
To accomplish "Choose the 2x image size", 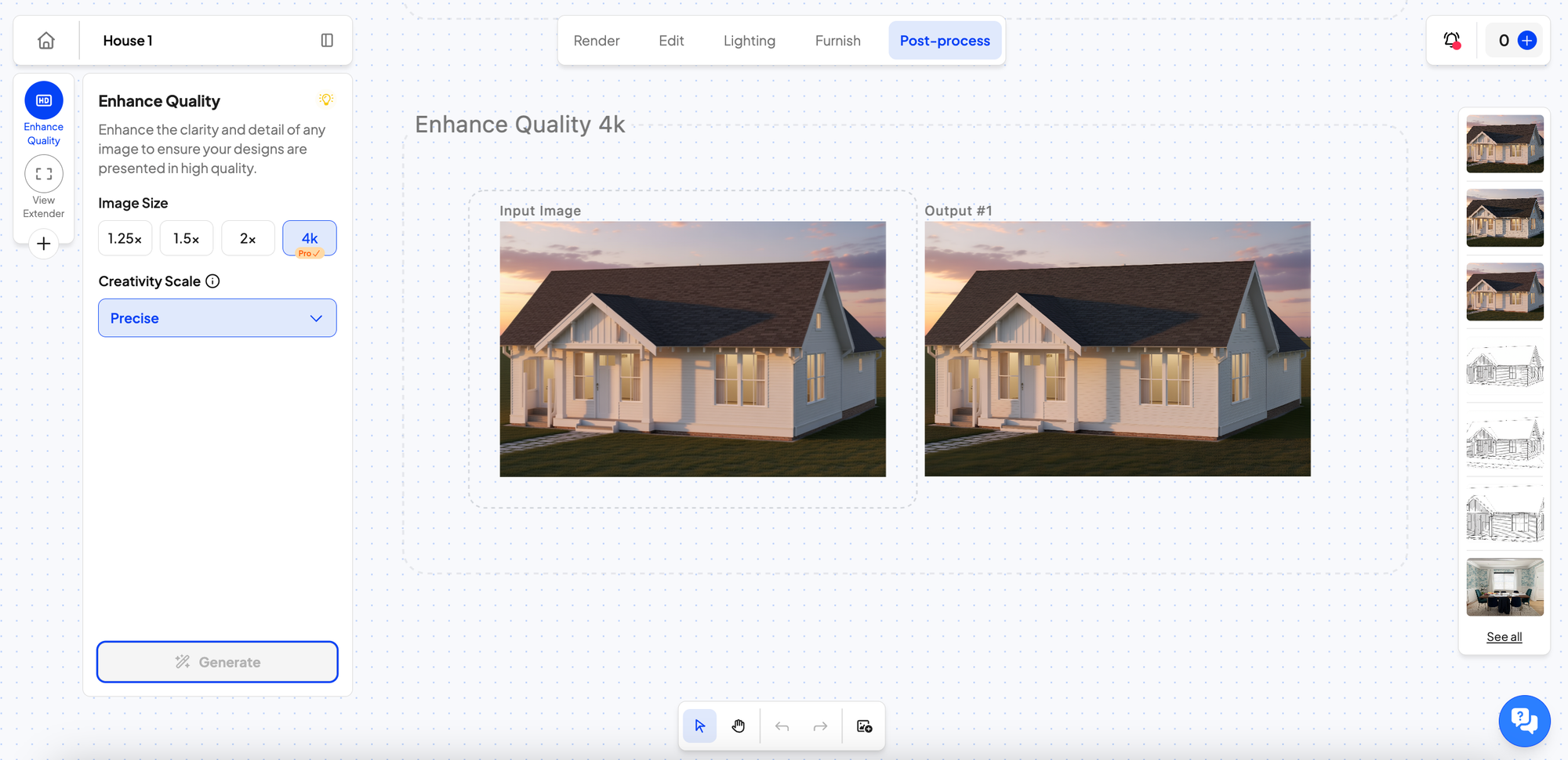I will 248,238.
